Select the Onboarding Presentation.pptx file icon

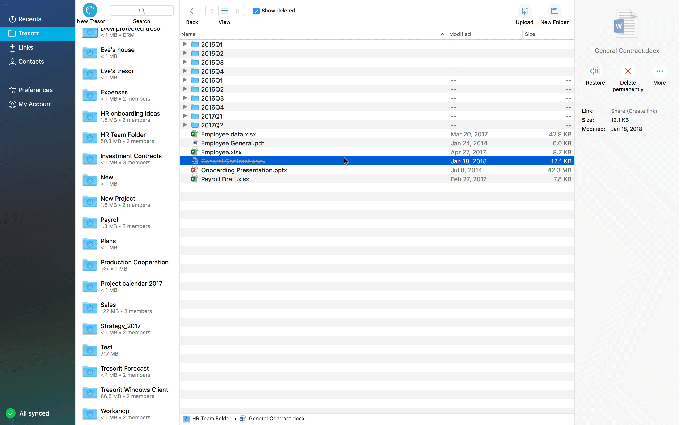(194, 170)
